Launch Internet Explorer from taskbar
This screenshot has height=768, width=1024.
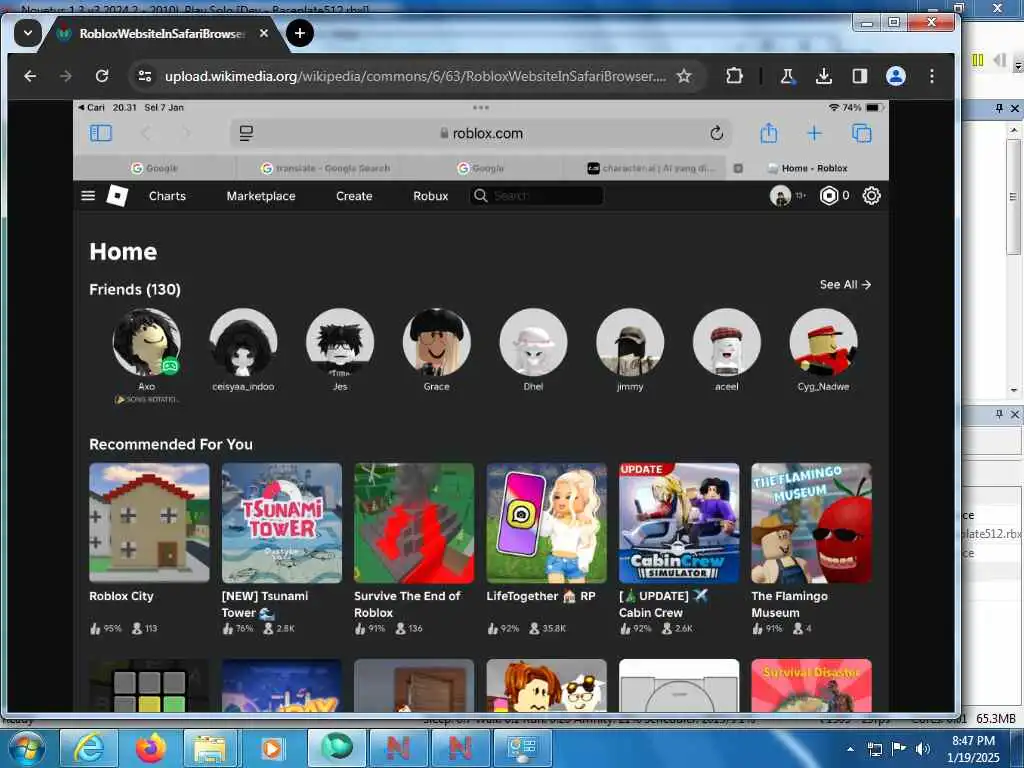(89, 748)
